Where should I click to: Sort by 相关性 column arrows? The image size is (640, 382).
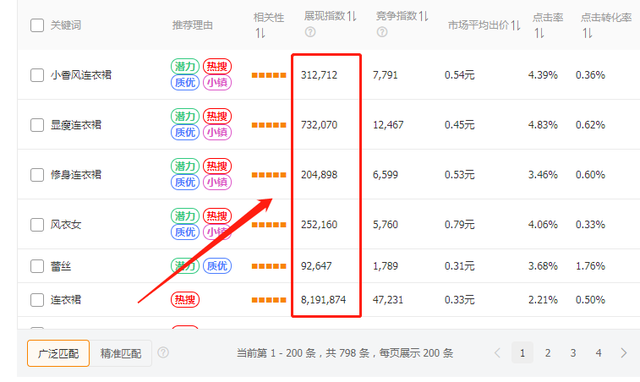pyautogui.click(x=260, y=33)
